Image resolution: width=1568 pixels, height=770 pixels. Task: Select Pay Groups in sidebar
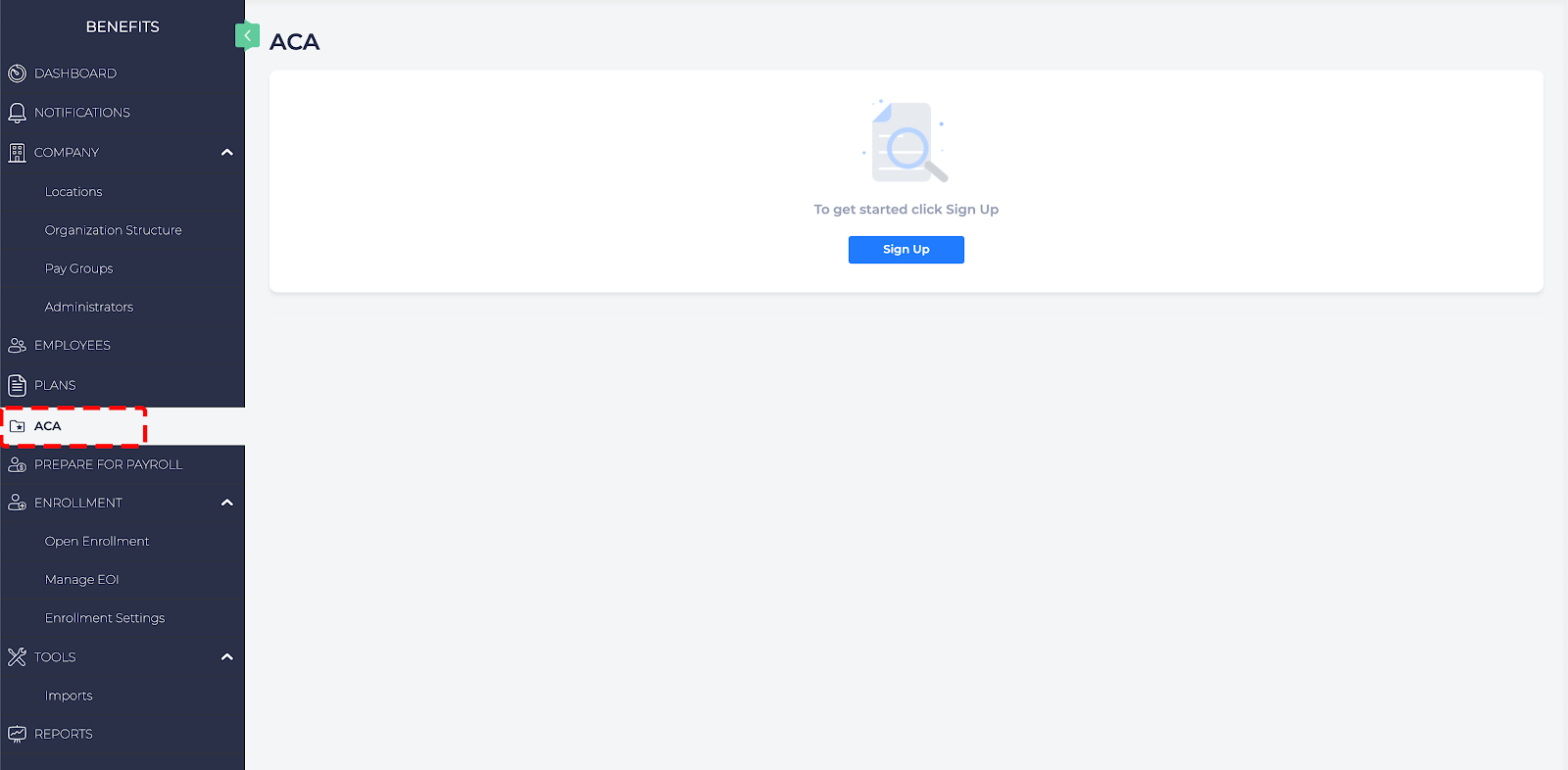[78, 268]
